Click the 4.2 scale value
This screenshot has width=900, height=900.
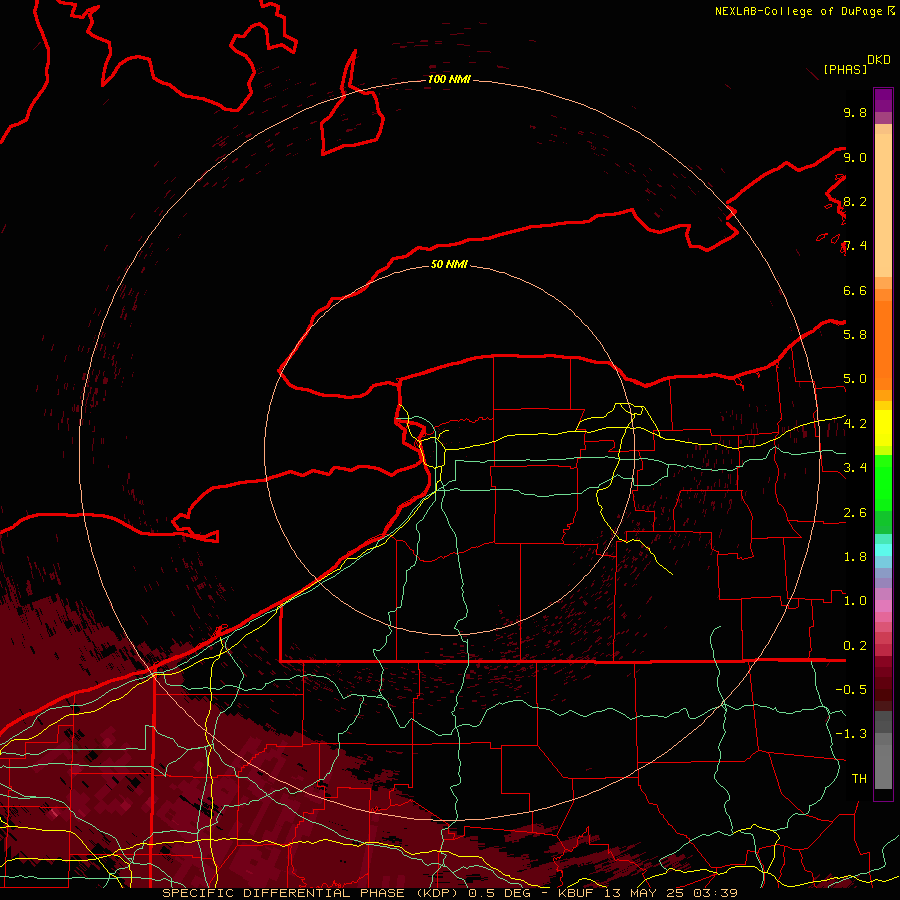(855, 424)
